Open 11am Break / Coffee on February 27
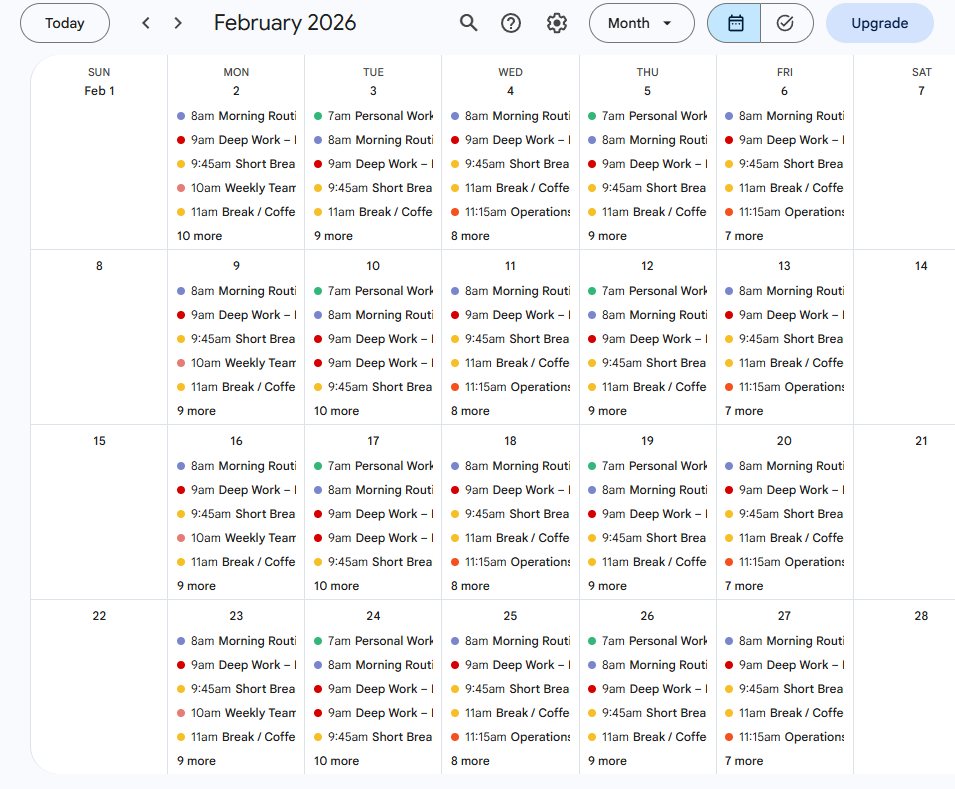This screenshot has height=789, width=955. click(784, 713)
